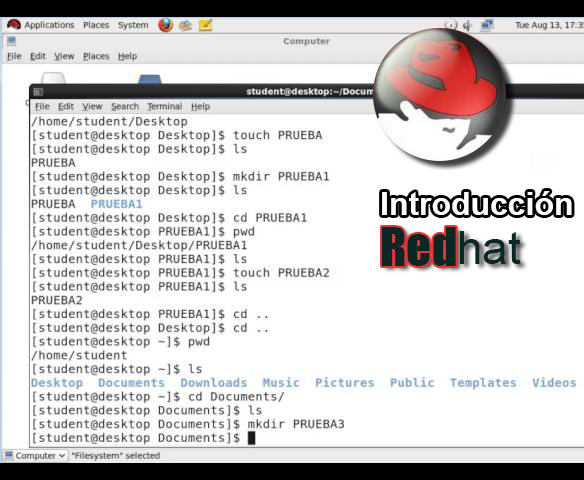
Task: Click the "Filesystem" selected status text
Action: click(115, 455)
